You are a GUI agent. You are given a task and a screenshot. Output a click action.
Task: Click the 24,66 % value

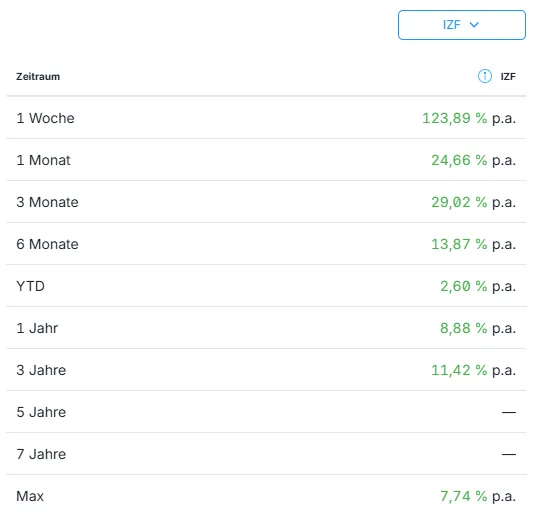(459, 160)
